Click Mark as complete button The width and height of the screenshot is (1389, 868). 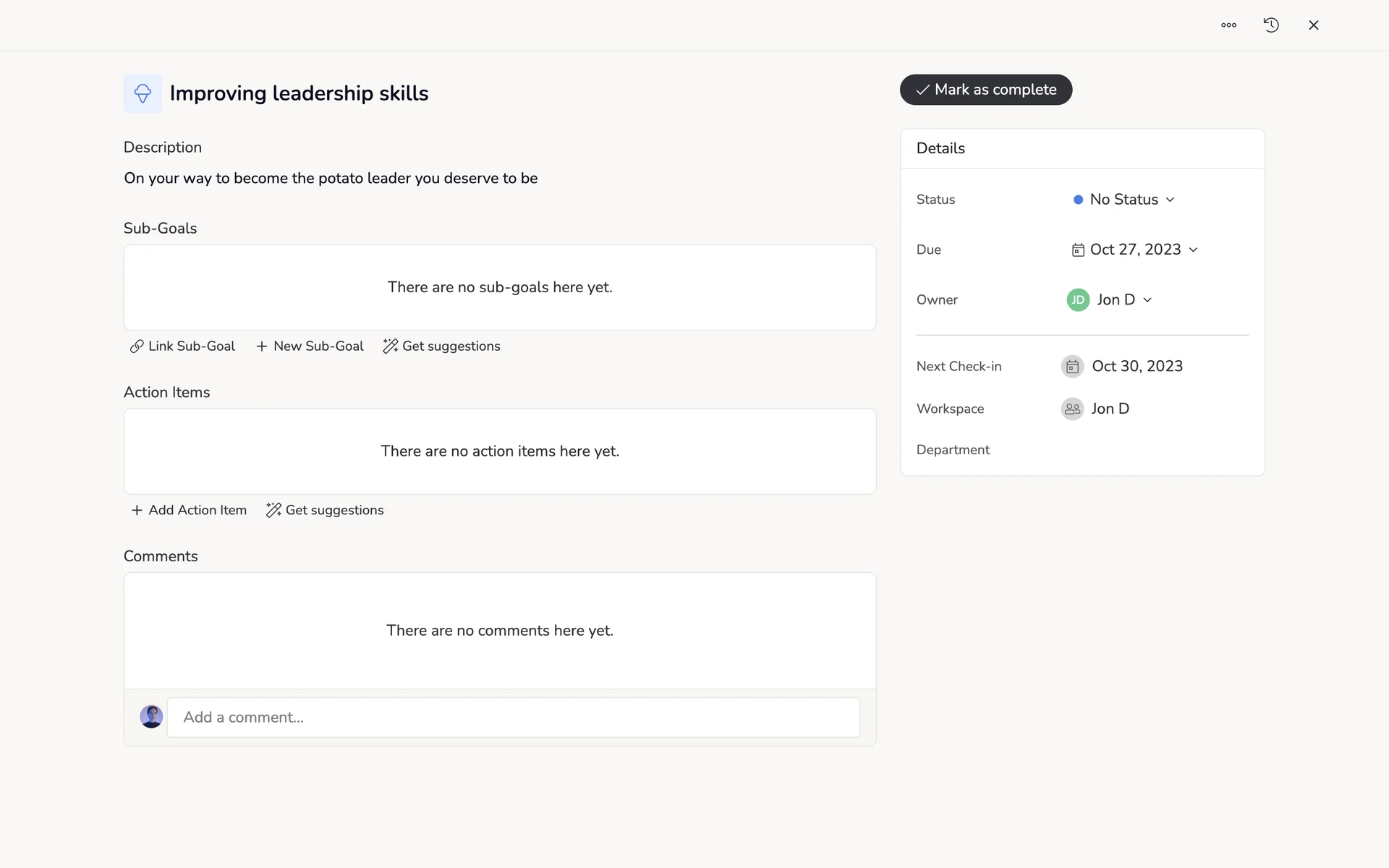tap(985, 90)
